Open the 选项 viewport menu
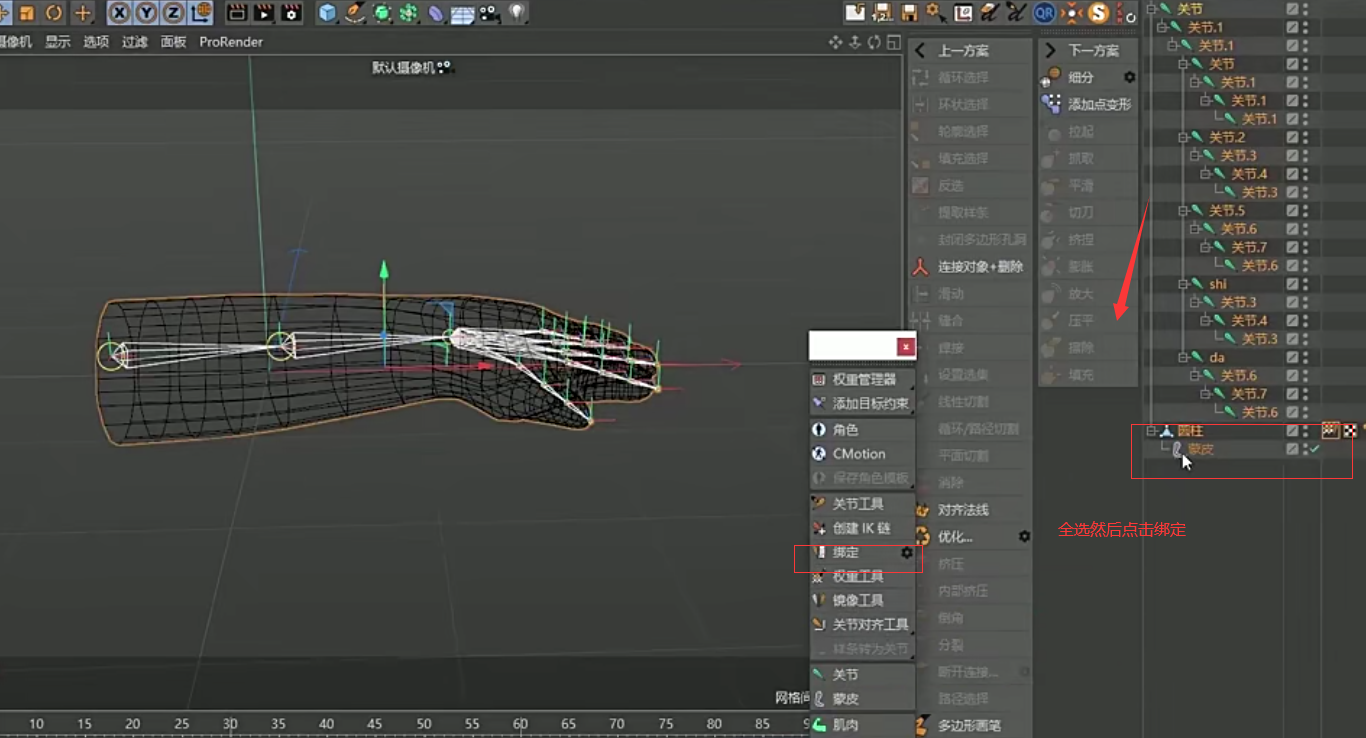The image size is (1366, 738). click(96, 42)
